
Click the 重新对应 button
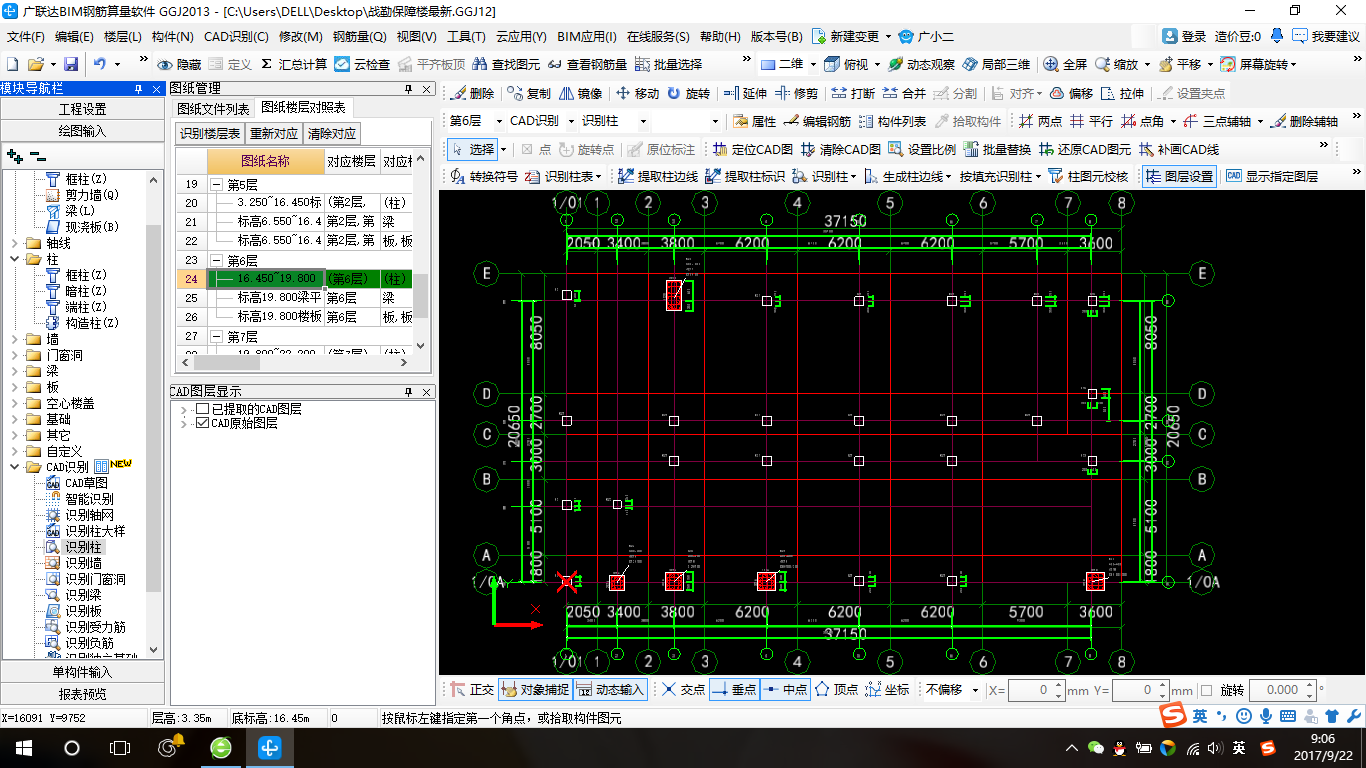[274, 133]
